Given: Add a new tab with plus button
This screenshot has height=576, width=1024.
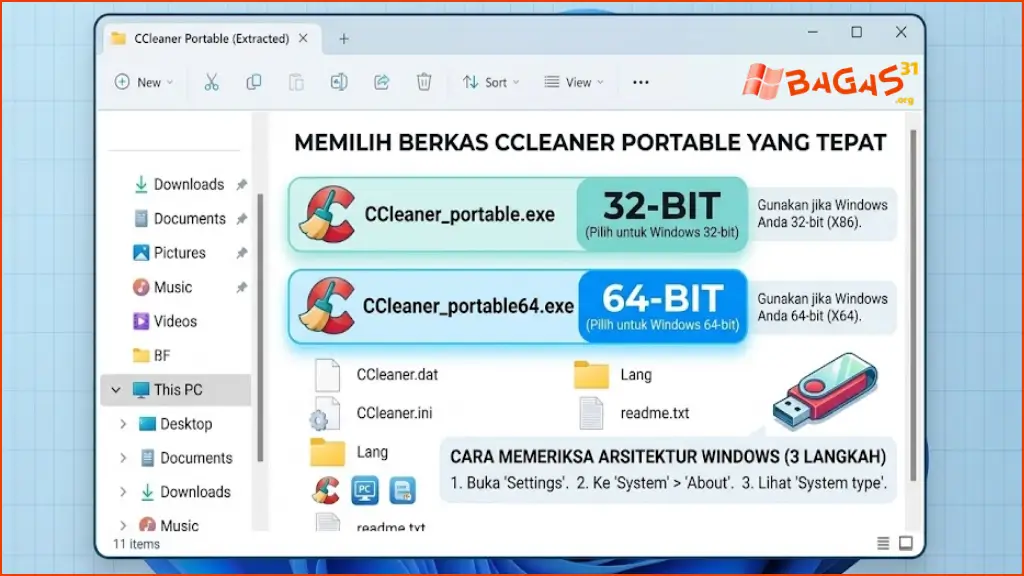Looking at the screenshot, I should pyautogui.click(x=344, y=39).
